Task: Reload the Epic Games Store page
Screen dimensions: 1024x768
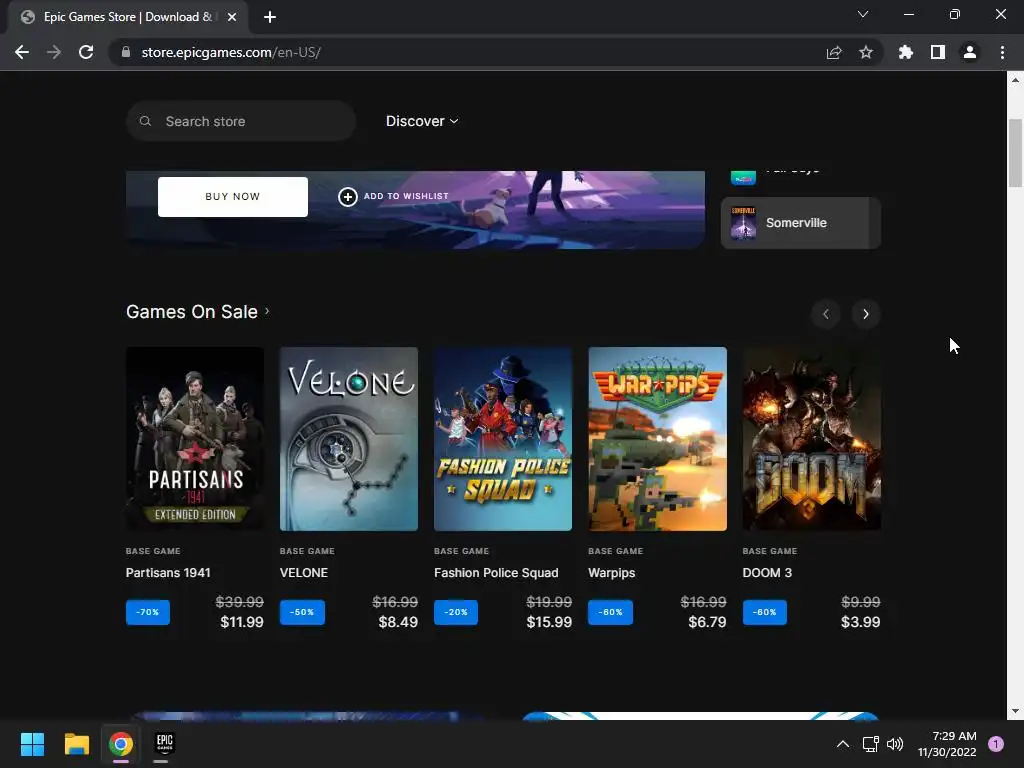Action: (x=86, y=52)
